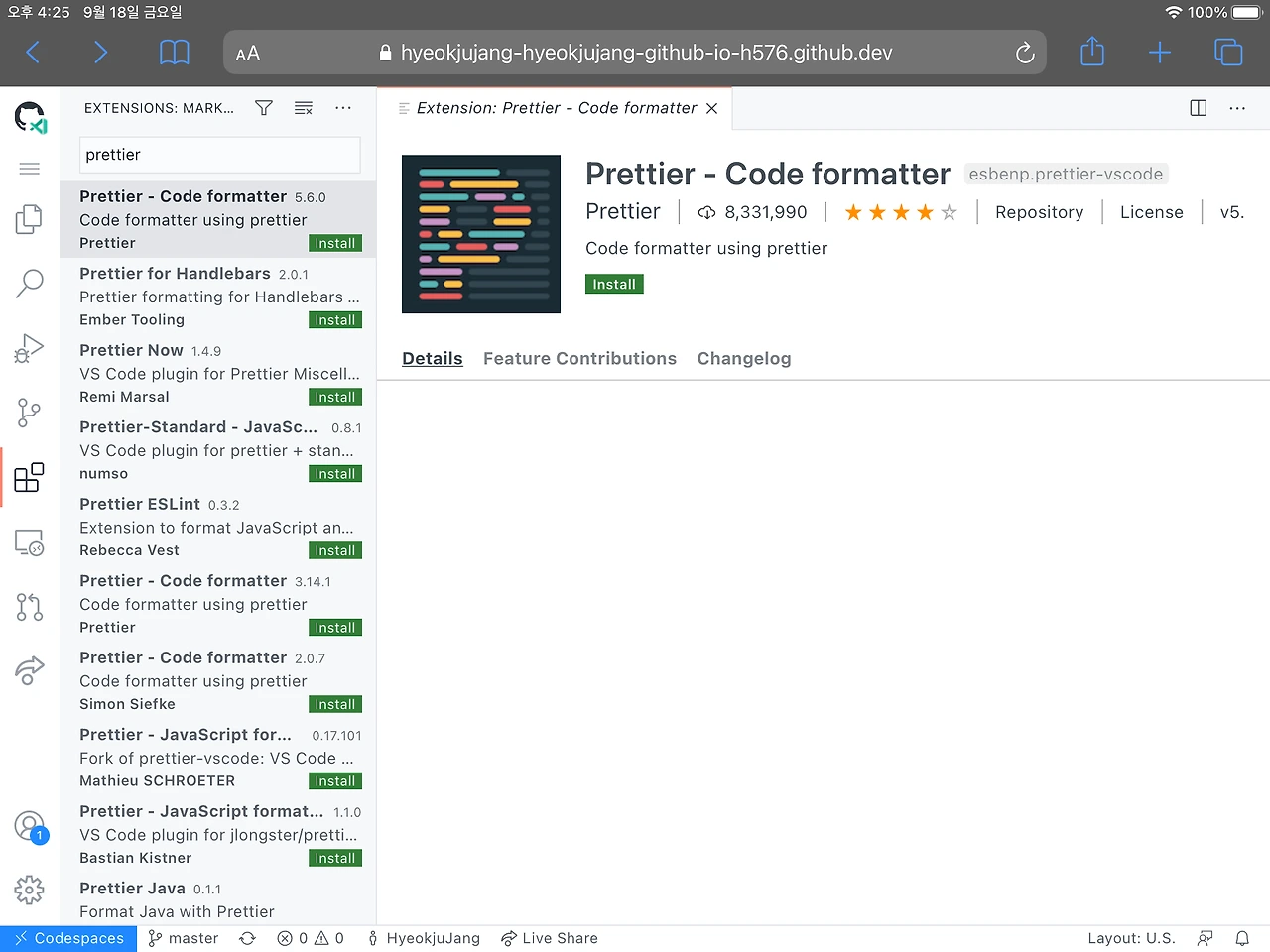The height and width of the screenshot is (952, 1270).
Task: Open Safari bookmarks book icon
Action: [x=175, y=53]
